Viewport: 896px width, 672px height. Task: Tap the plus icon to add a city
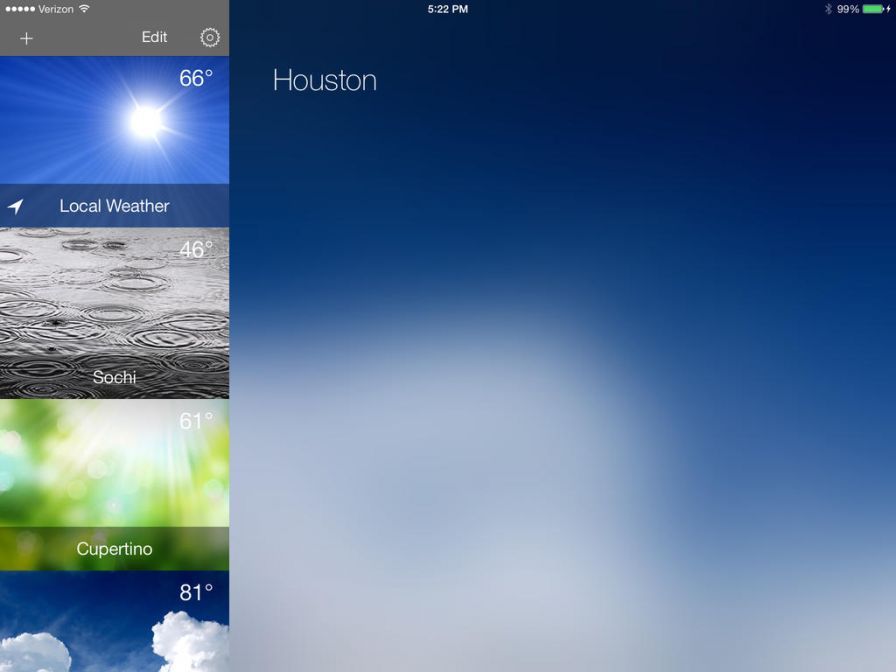click(x=26, y=38)
